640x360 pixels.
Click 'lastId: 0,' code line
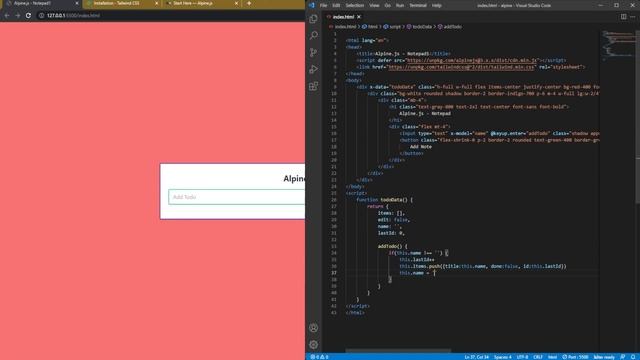click(x=391, y=233)
